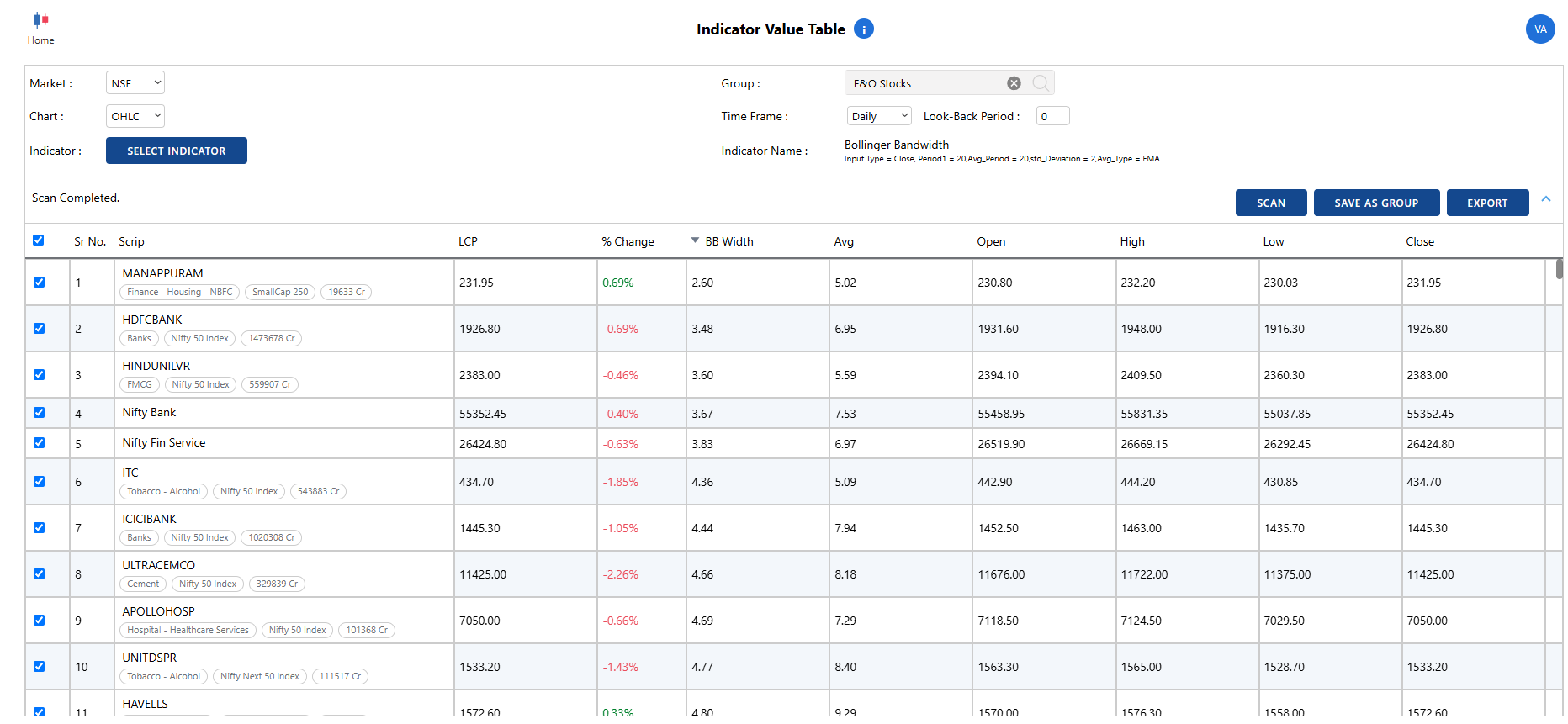Uncheck the UNITDSPR row checkbox
This screenshot has height=724, width=1568.
(x=39, y=667)
